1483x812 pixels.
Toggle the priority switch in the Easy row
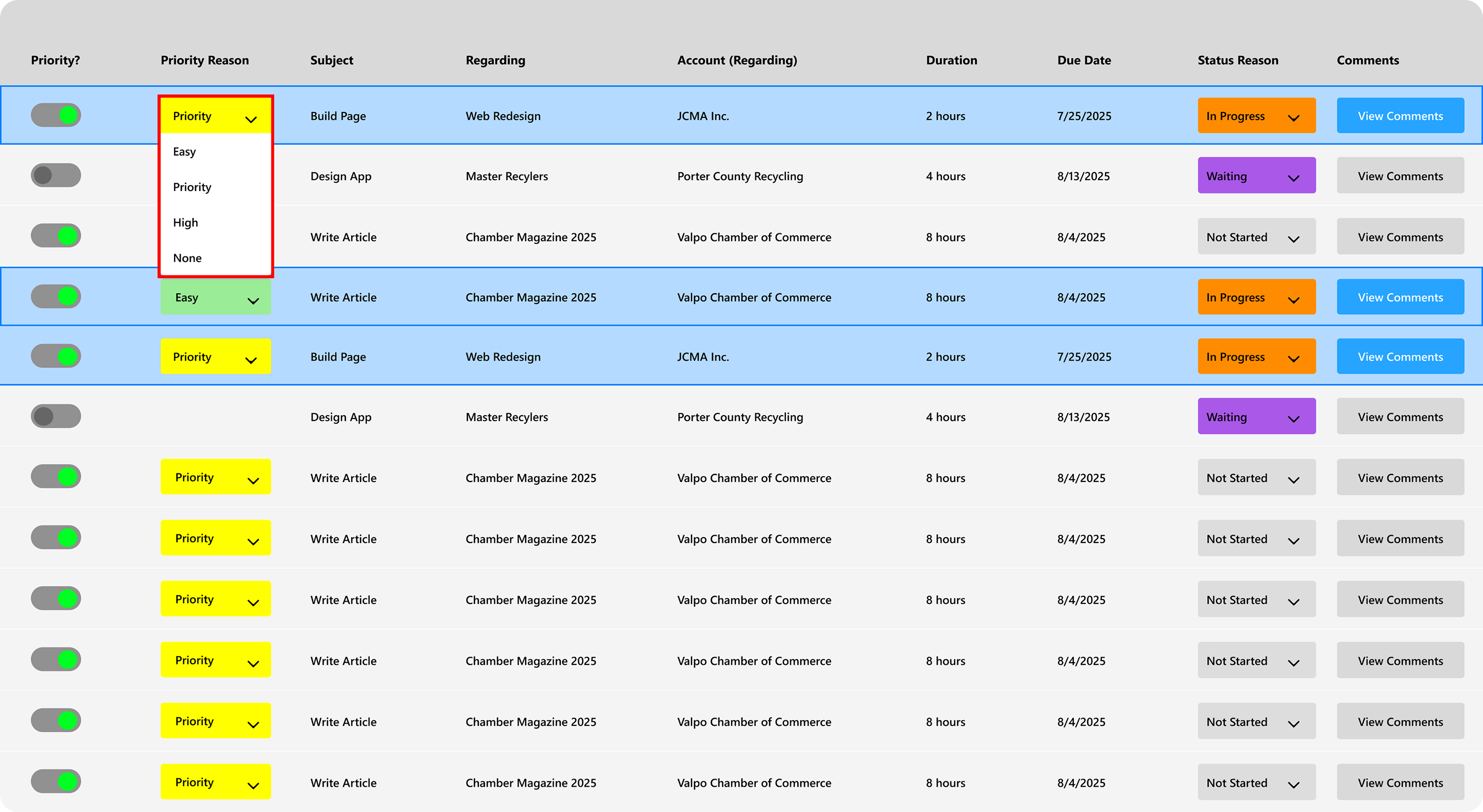click(56, 296)
